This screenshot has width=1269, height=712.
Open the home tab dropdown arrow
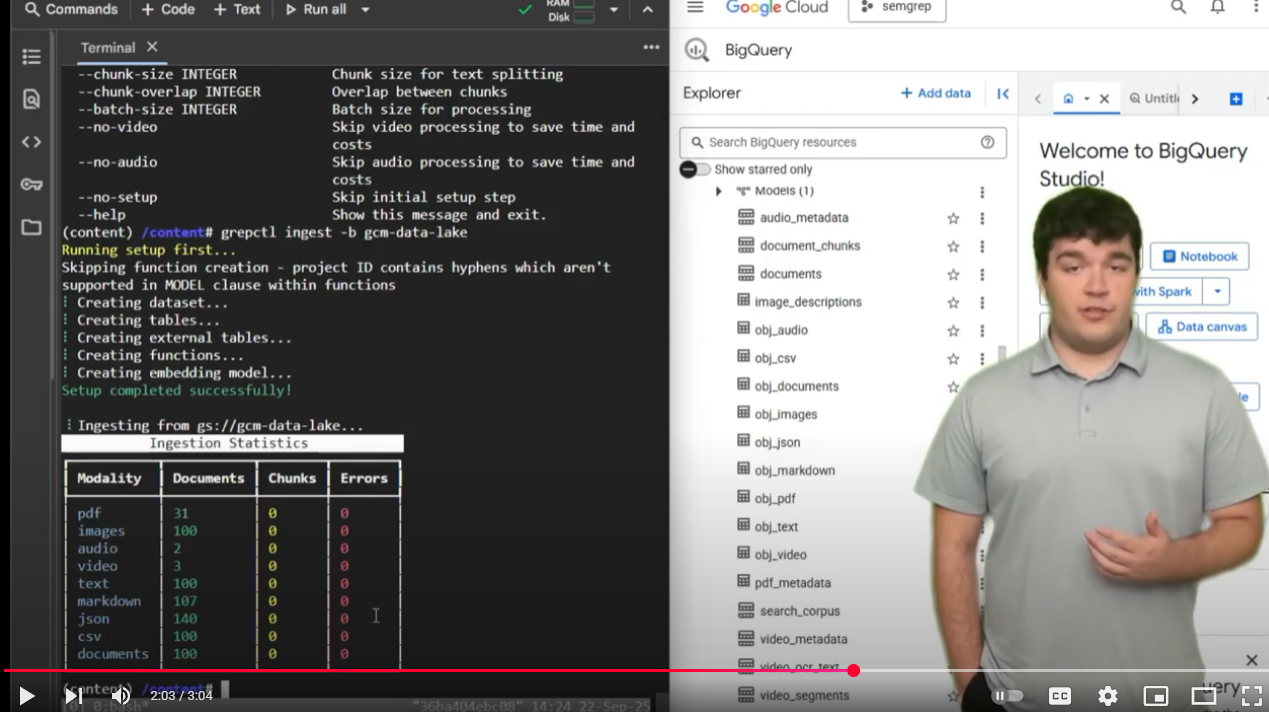(x=1086, y=98)
